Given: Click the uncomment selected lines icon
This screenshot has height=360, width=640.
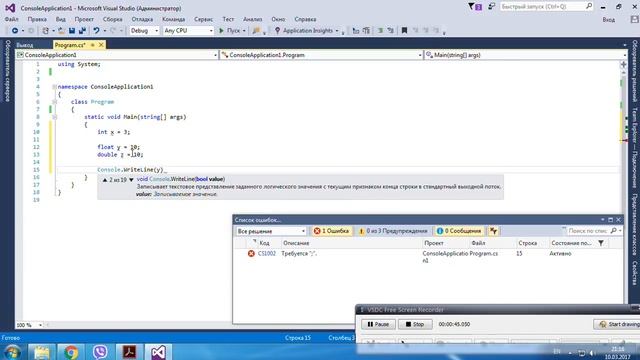Looking at the screenshot, I should pos(391,31).
